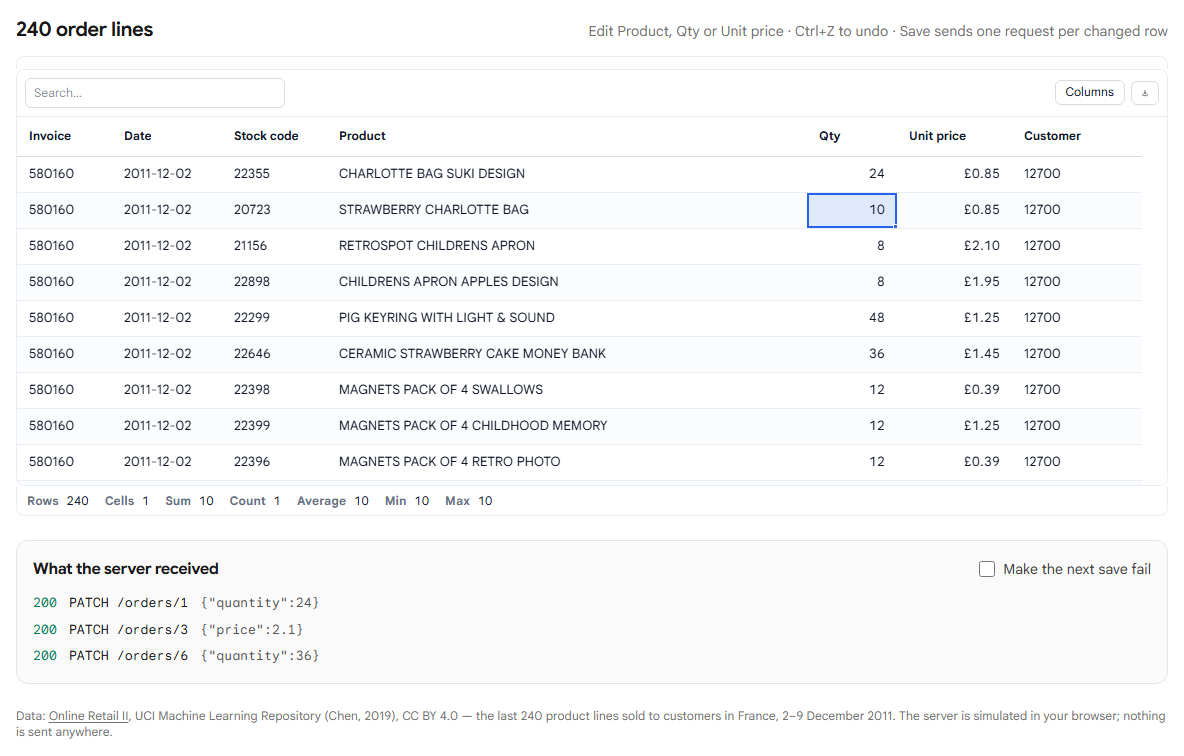This screenshot has height=756, width=1184.
Task: Select stock code 22646 cell
Action: (x=274, y=354)
